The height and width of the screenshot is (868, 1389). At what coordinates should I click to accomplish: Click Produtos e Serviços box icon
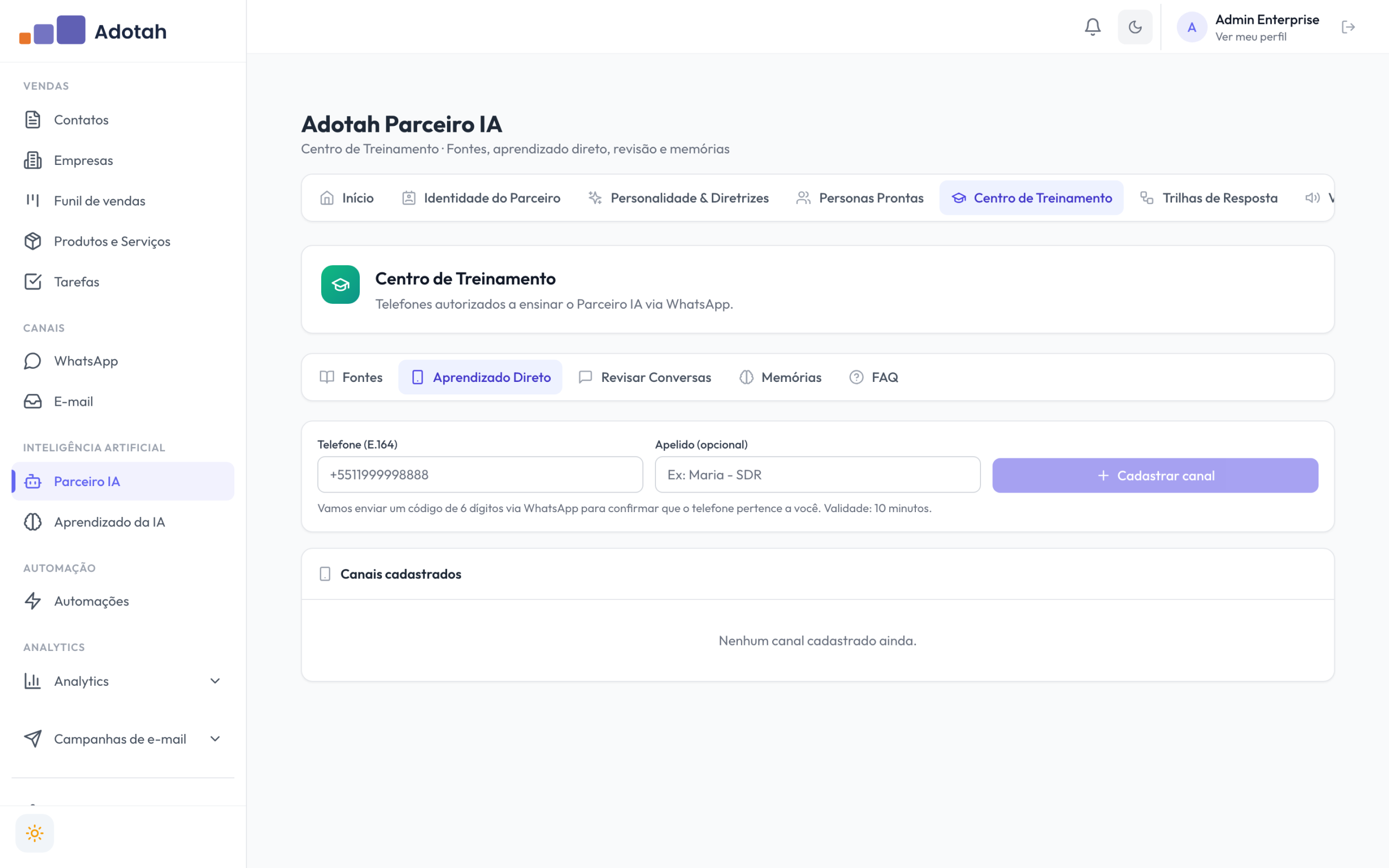[33, 241]
